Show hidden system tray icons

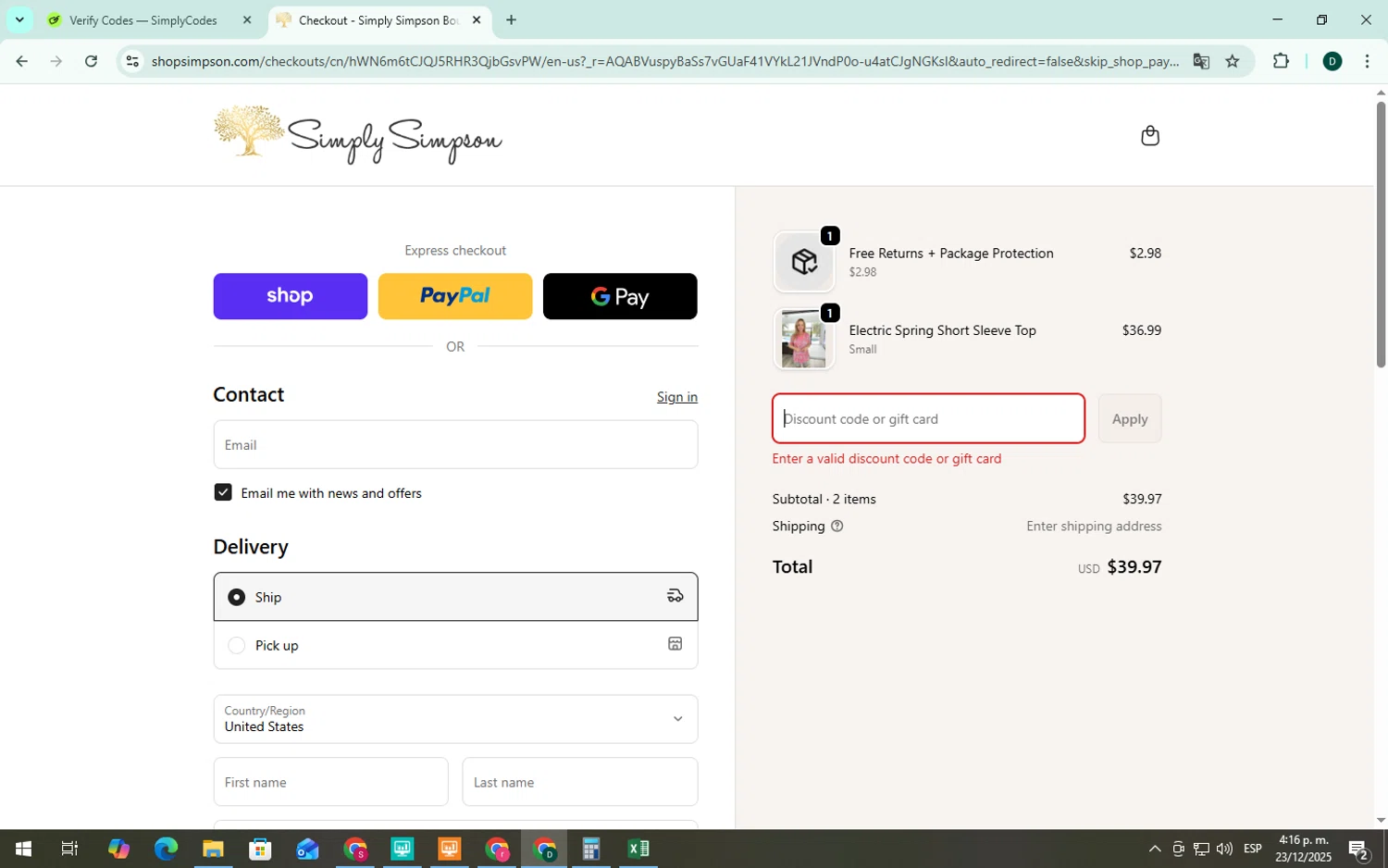point(1155,849)
